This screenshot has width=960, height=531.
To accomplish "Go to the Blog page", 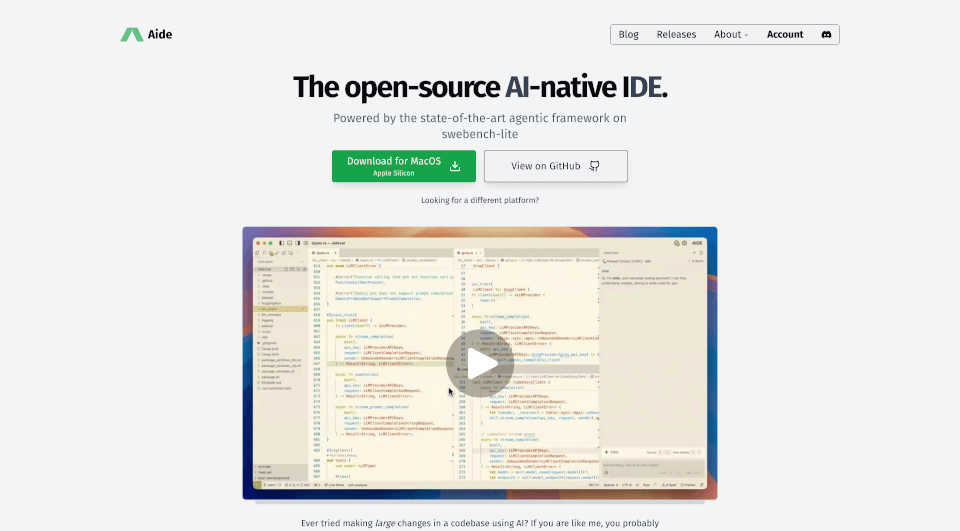I will 628,34.
